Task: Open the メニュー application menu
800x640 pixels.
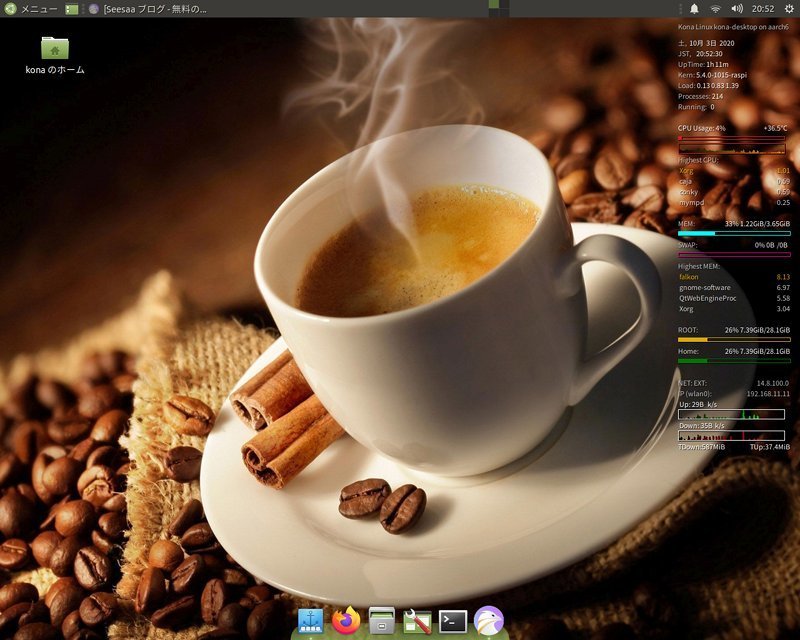Action: click(38, 9)
